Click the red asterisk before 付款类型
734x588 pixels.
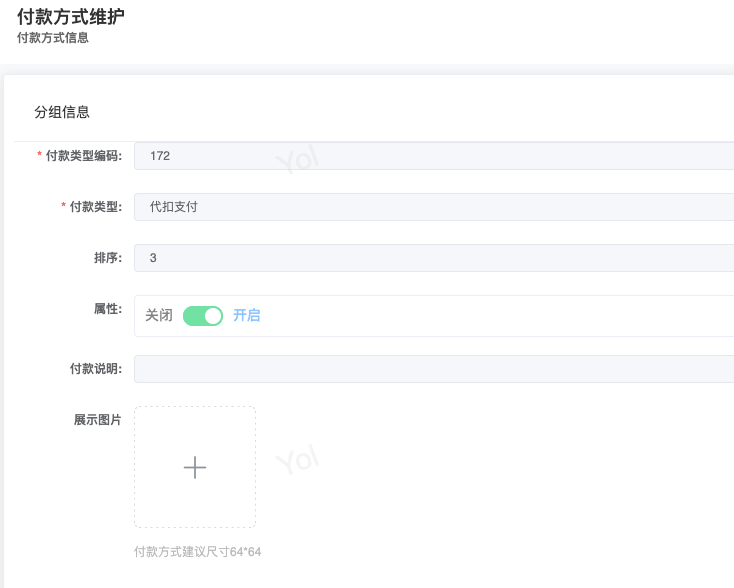(64, 207)
